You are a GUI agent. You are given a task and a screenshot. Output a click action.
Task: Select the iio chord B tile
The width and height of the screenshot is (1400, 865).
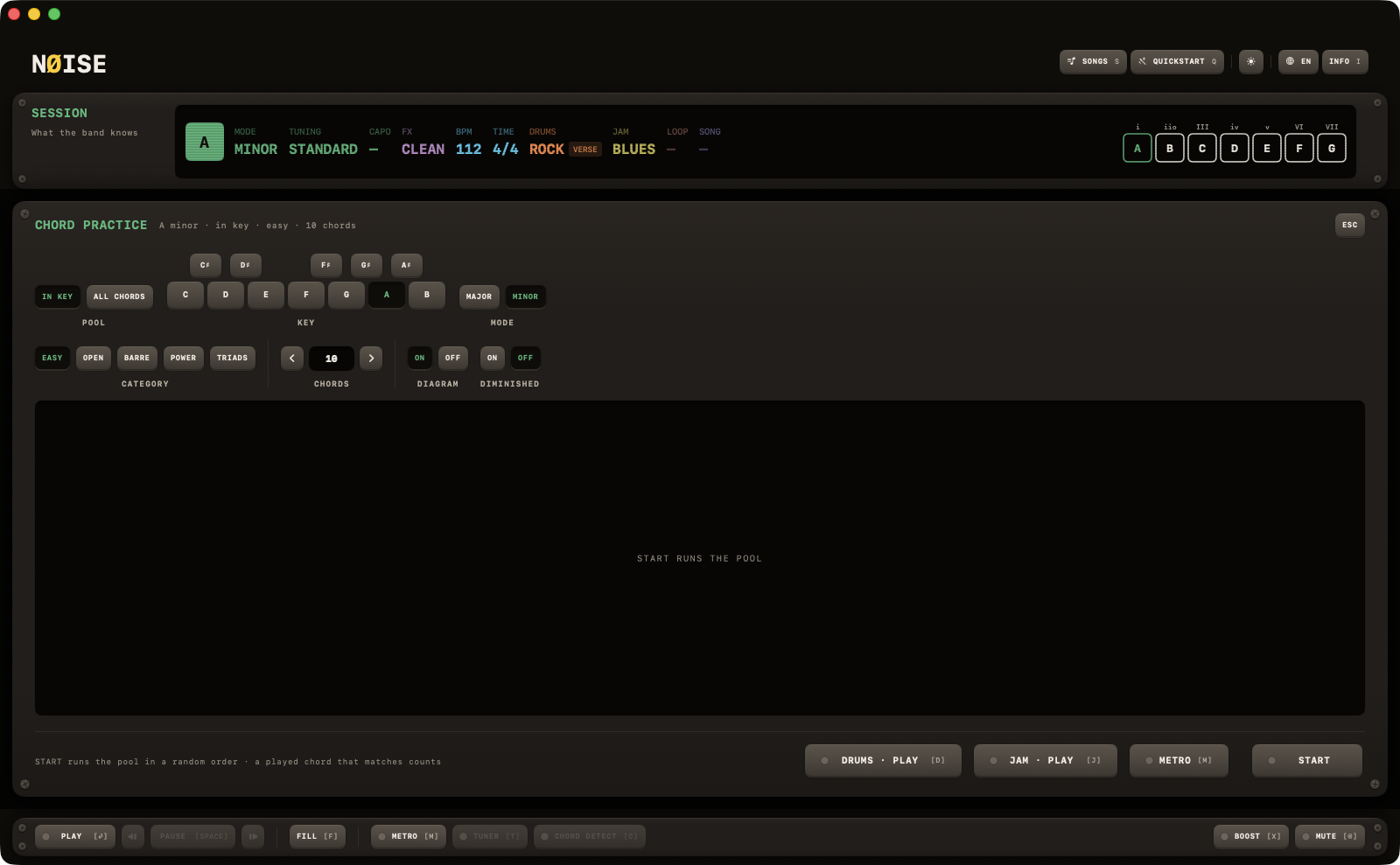pyautogui.click(x=1170, y=148)
